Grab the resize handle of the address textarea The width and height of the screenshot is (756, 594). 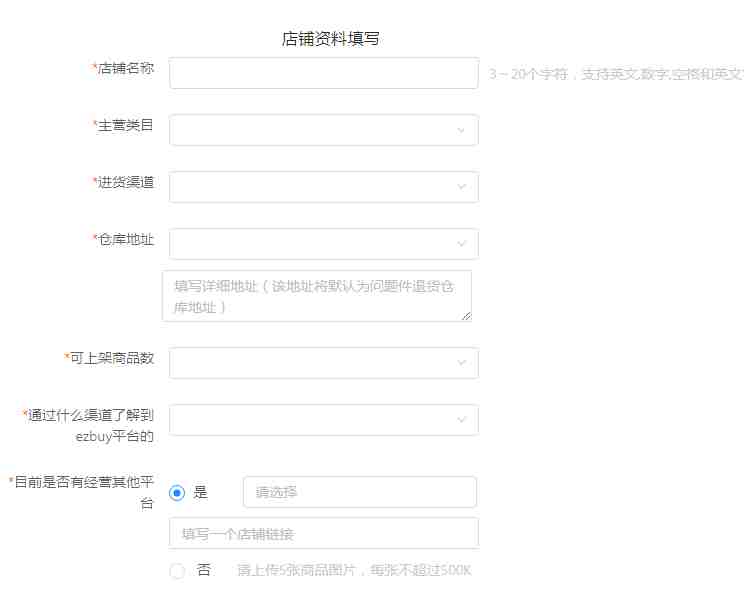tap(466, 316)
